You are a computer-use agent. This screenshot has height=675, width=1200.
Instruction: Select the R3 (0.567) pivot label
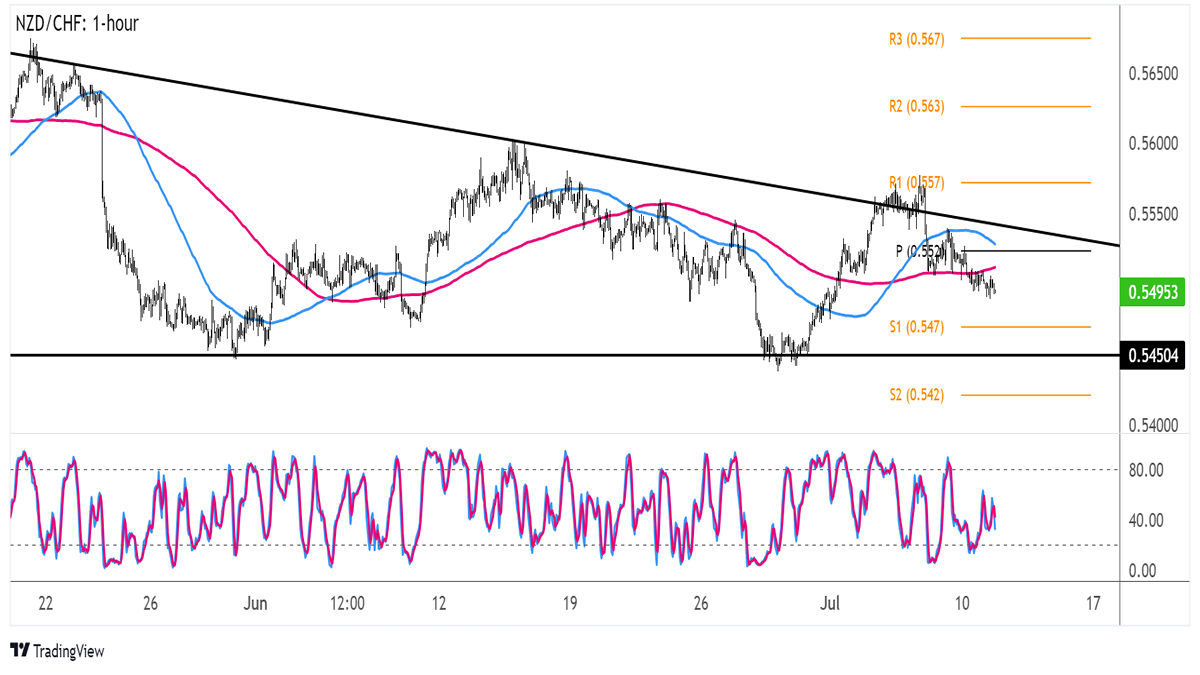[916, 39]
